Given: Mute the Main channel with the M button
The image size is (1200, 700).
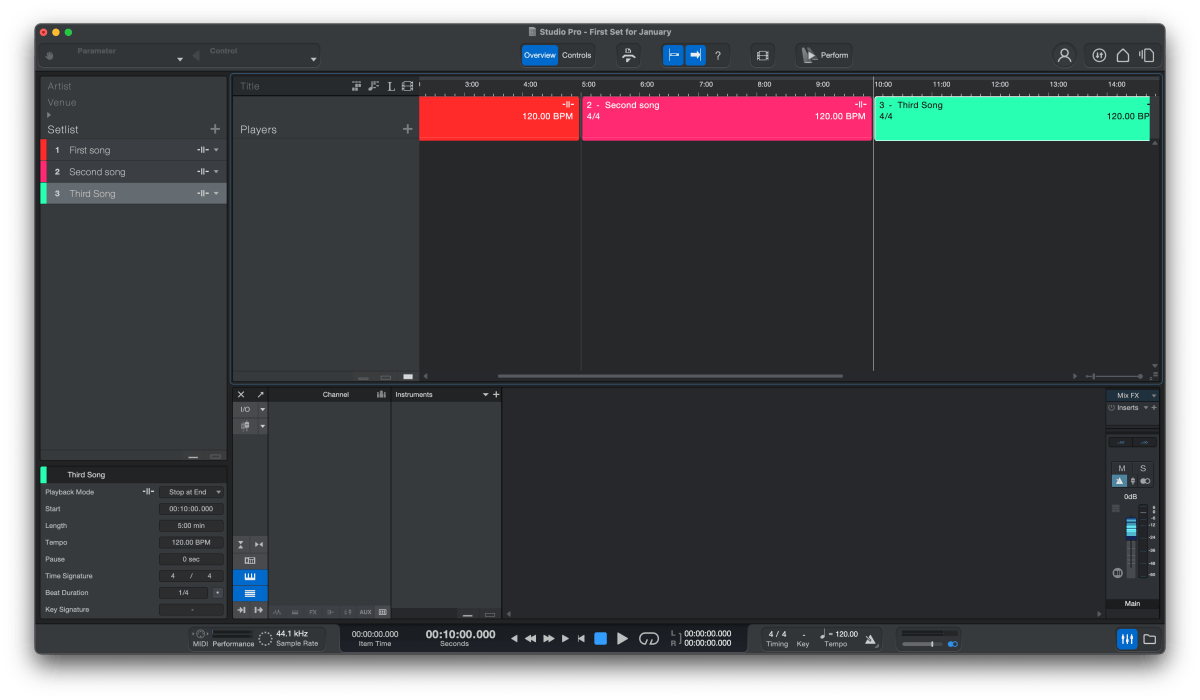Looking at the screenshot, I should click(1120, 468).
